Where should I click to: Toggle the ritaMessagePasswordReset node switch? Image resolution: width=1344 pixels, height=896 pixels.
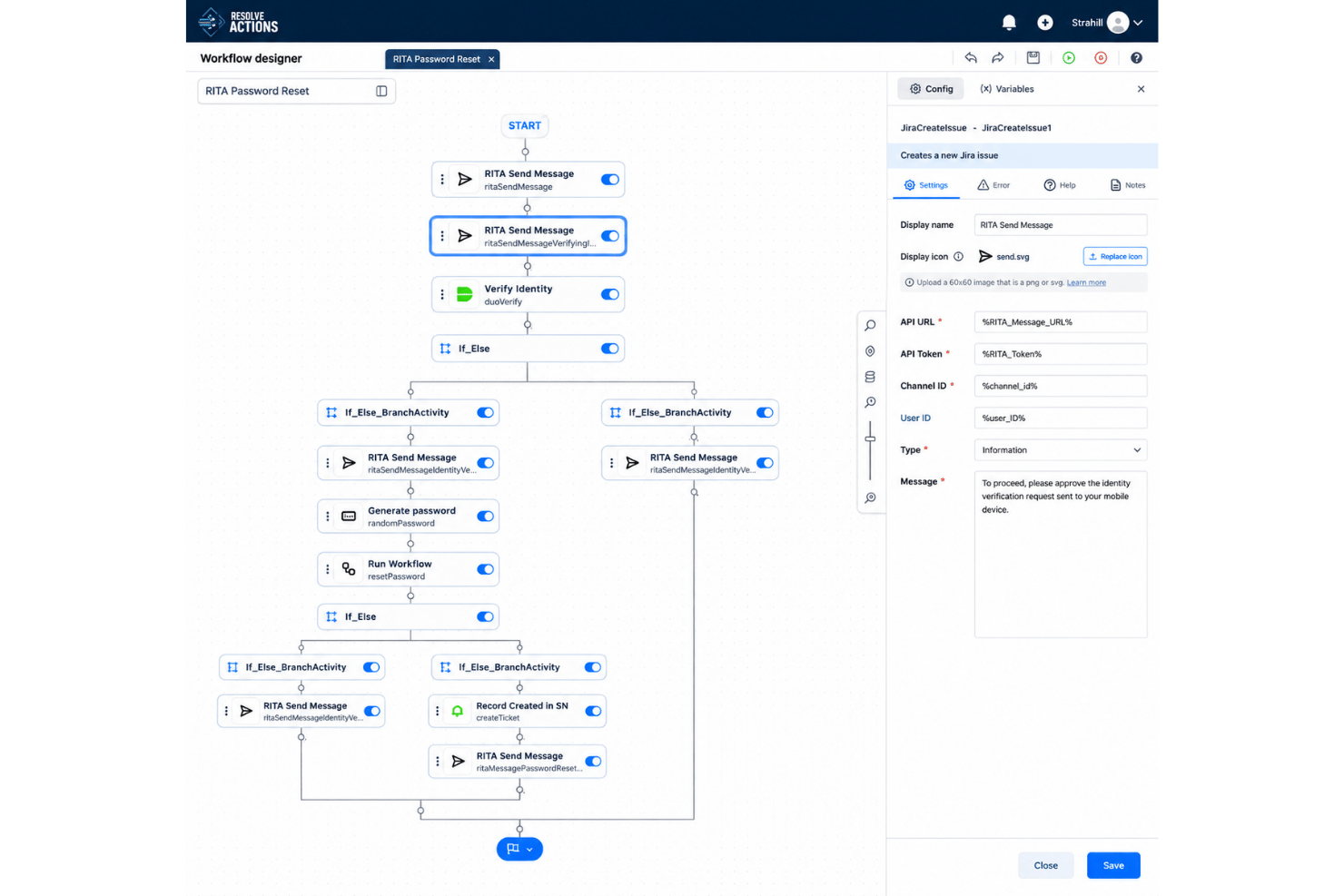593,762
